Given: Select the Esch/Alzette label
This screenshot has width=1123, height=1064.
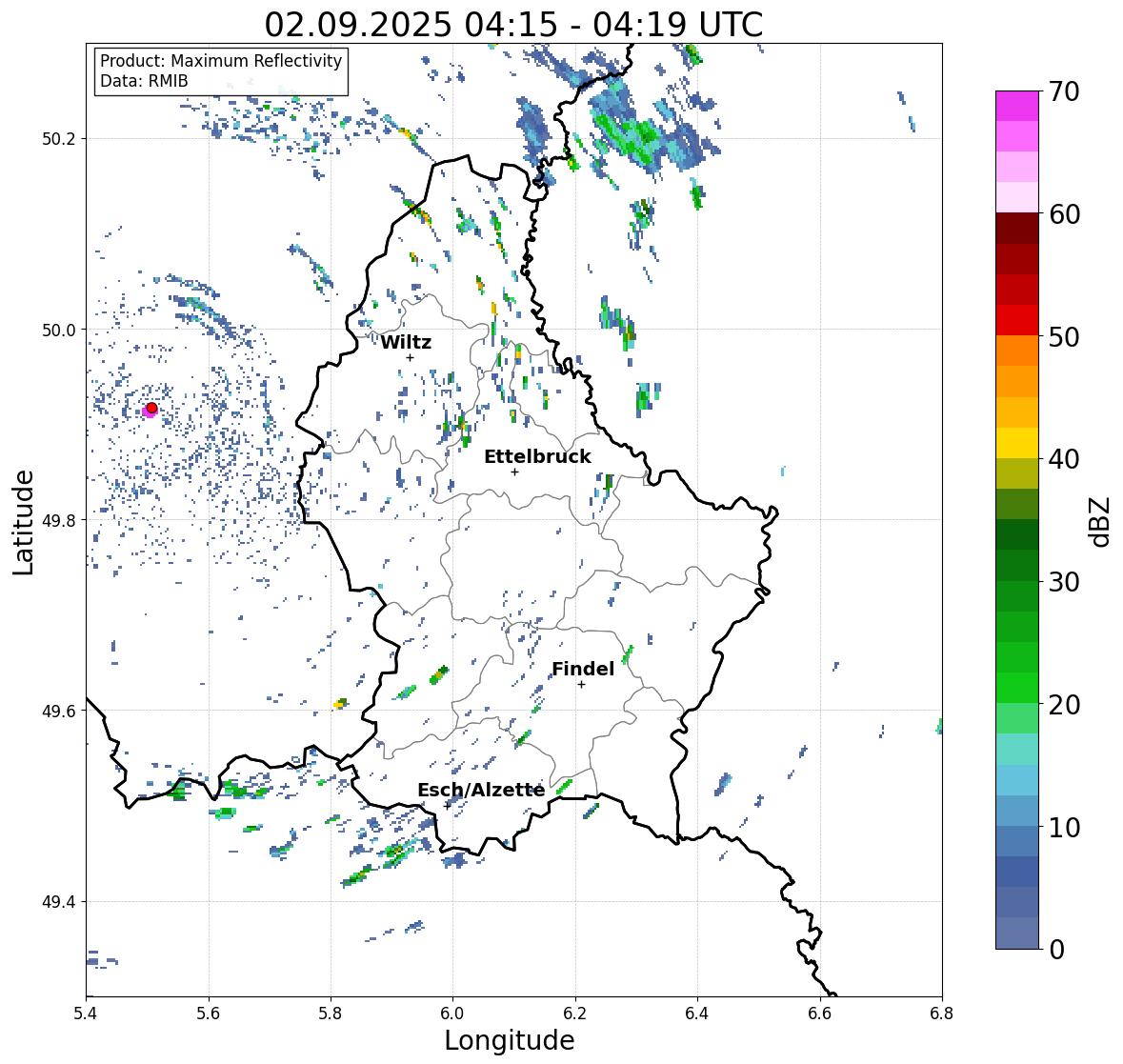Looking at the screenshot, I should click(x=481, y=790).
